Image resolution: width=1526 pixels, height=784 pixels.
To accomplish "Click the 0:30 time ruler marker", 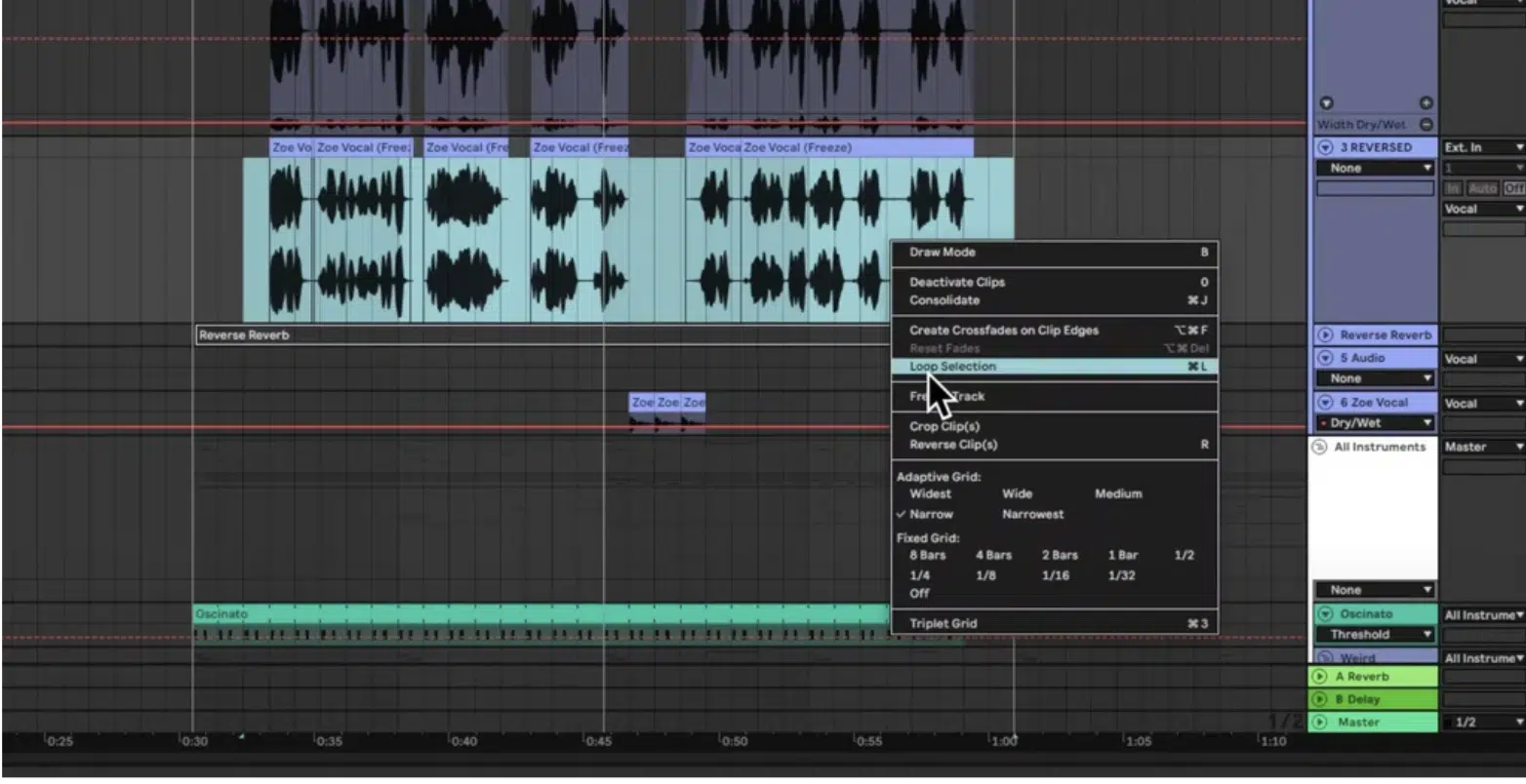I will tap(194, 741).
